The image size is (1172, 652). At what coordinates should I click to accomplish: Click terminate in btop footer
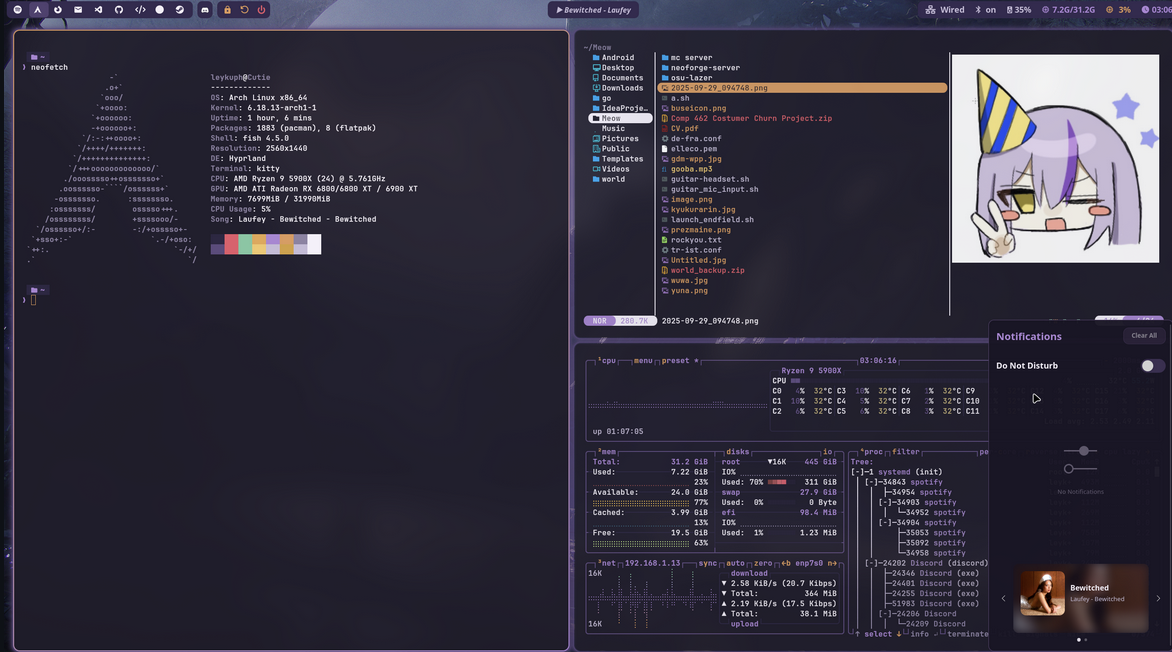[x=967, y=634]
